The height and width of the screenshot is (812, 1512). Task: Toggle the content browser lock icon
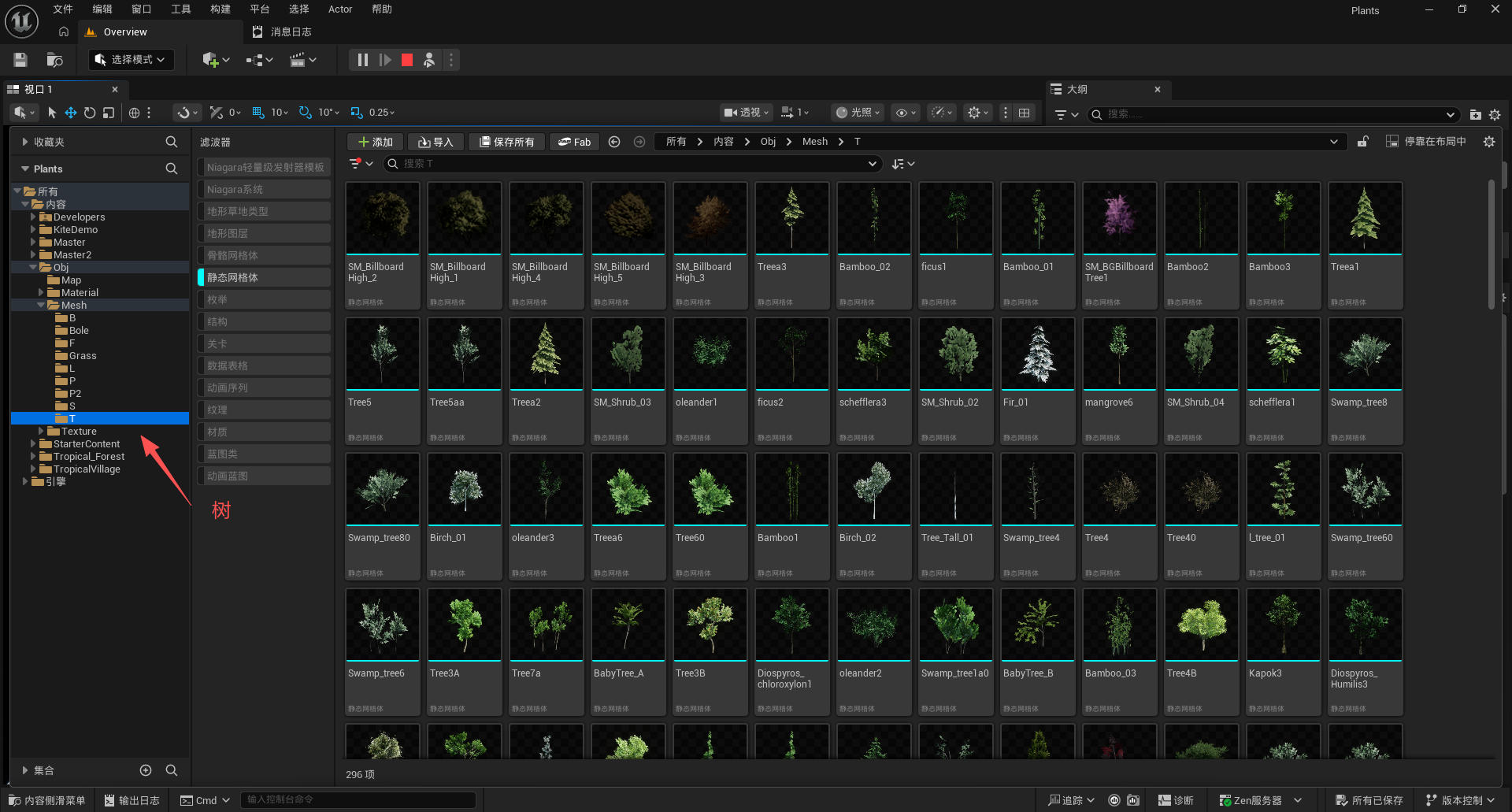click(x=1362, y=142)
